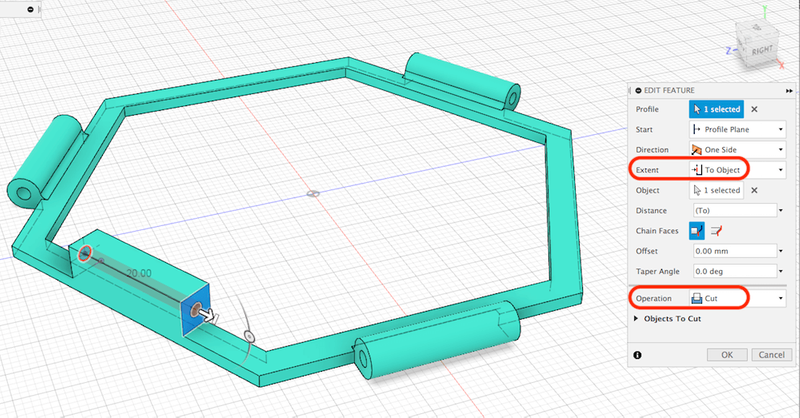800x418 pixels.
Task: Collapse the browser panel minus icon
Action: pos(32,9)
